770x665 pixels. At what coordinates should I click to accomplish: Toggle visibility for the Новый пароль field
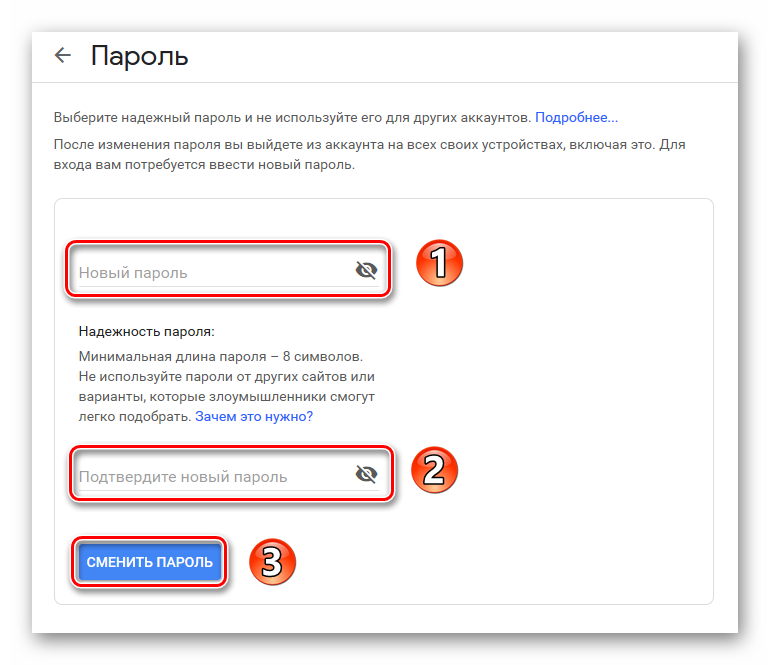click(x=366, y=270)
